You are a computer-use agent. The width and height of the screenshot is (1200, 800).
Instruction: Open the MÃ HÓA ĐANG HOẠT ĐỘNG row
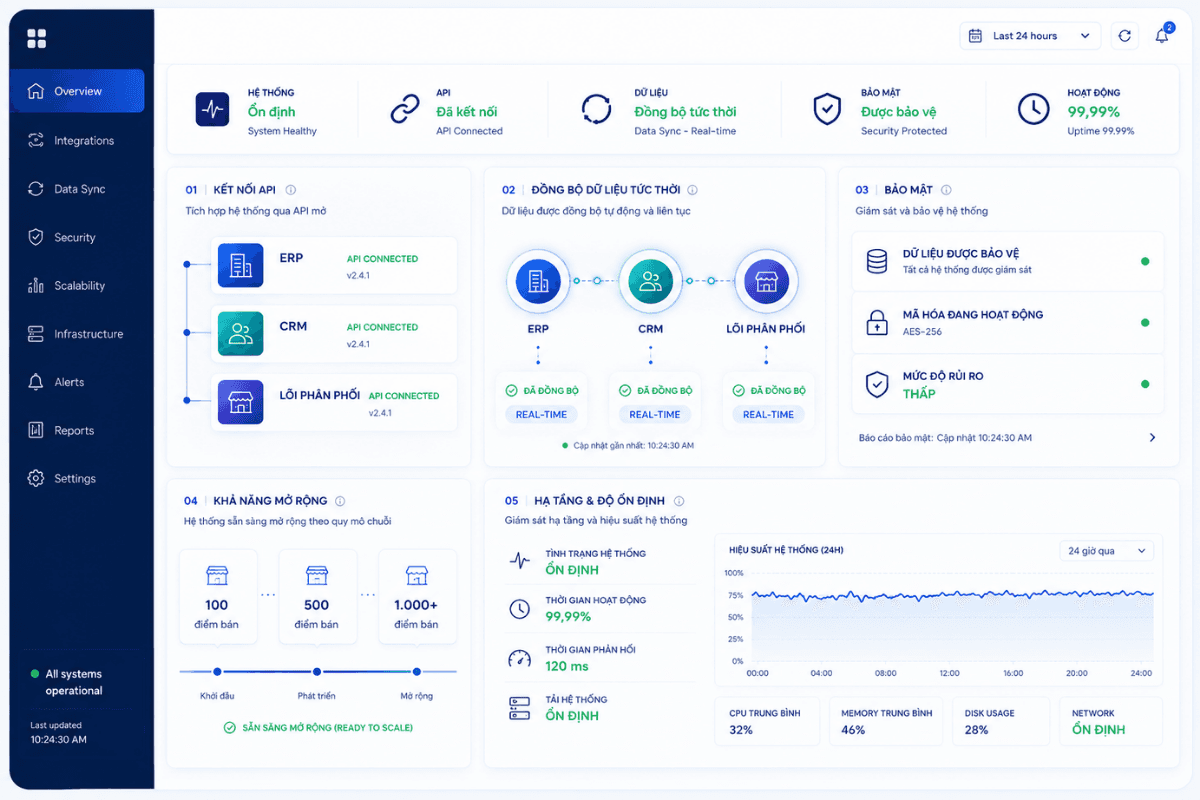1008,322
